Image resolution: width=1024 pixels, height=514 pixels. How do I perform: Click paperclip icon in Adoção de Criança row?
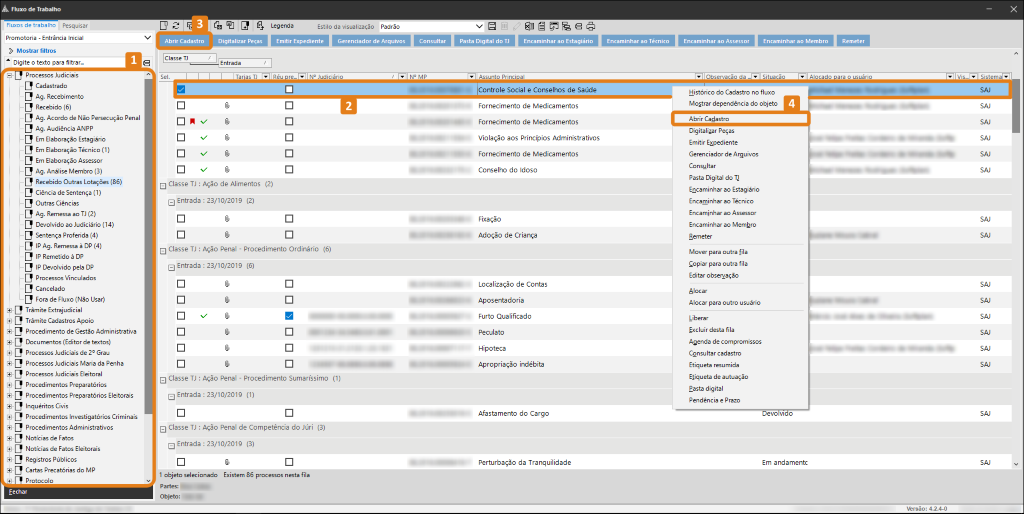tap(227, 234)
